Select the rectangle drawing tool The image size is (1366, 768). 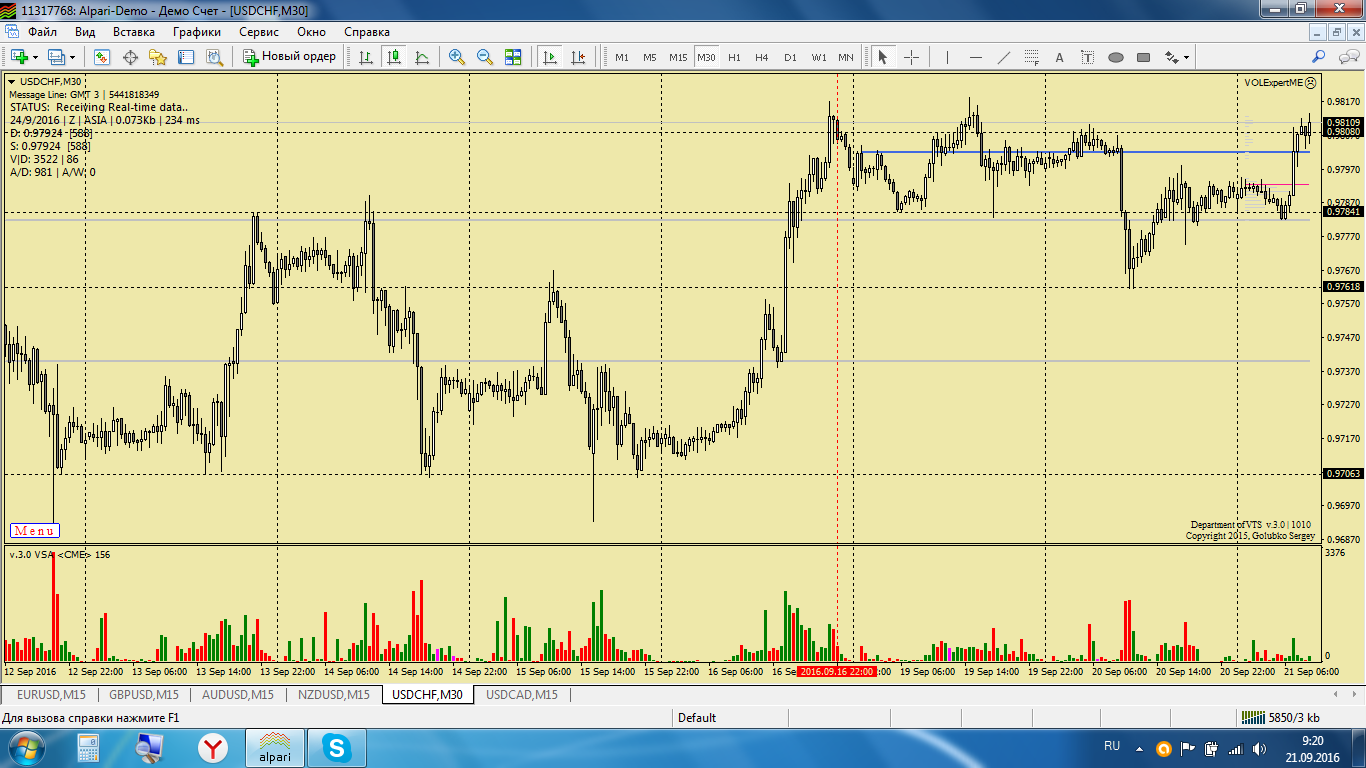tap(1143, 57)
